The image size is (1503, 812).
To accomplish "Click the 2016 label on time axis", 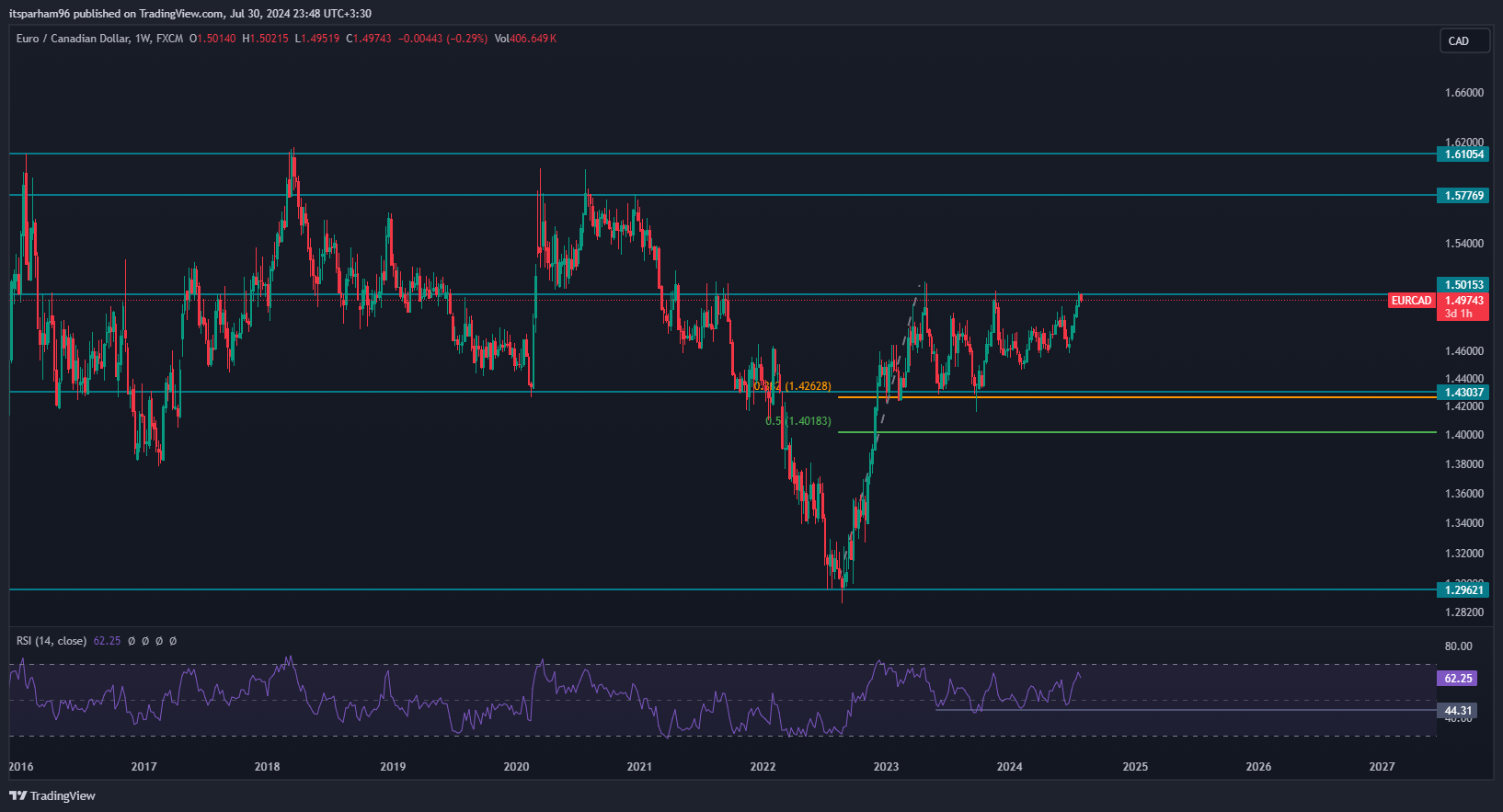I will click(x=21, y=767).
